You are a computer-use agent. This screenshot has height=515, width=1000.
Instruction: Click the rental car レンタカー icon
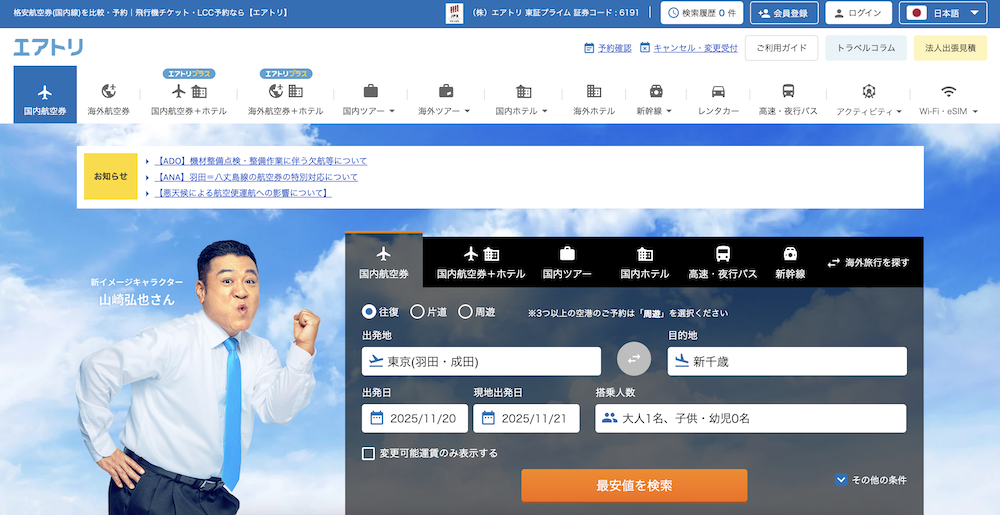pyautogui.click(x=718, y=91)
